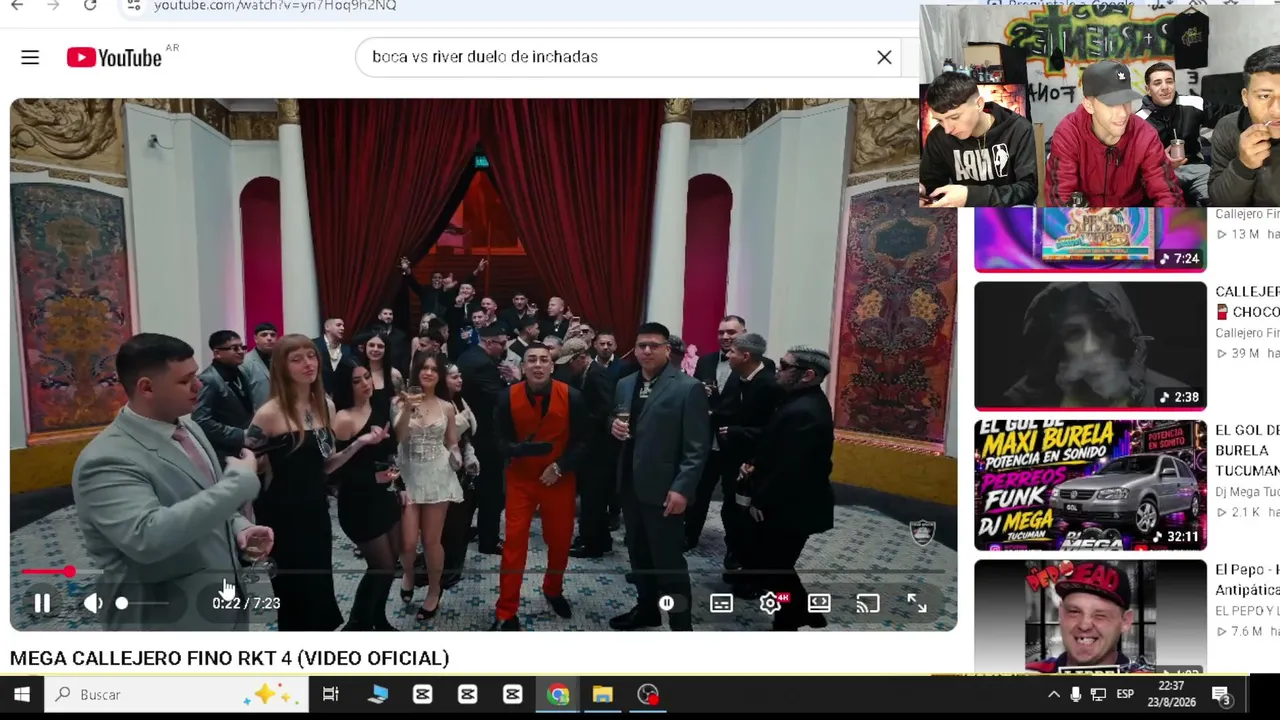Click the taskbar 'Buscar' search box
The image size is (1280, 720).
[174, 694]
